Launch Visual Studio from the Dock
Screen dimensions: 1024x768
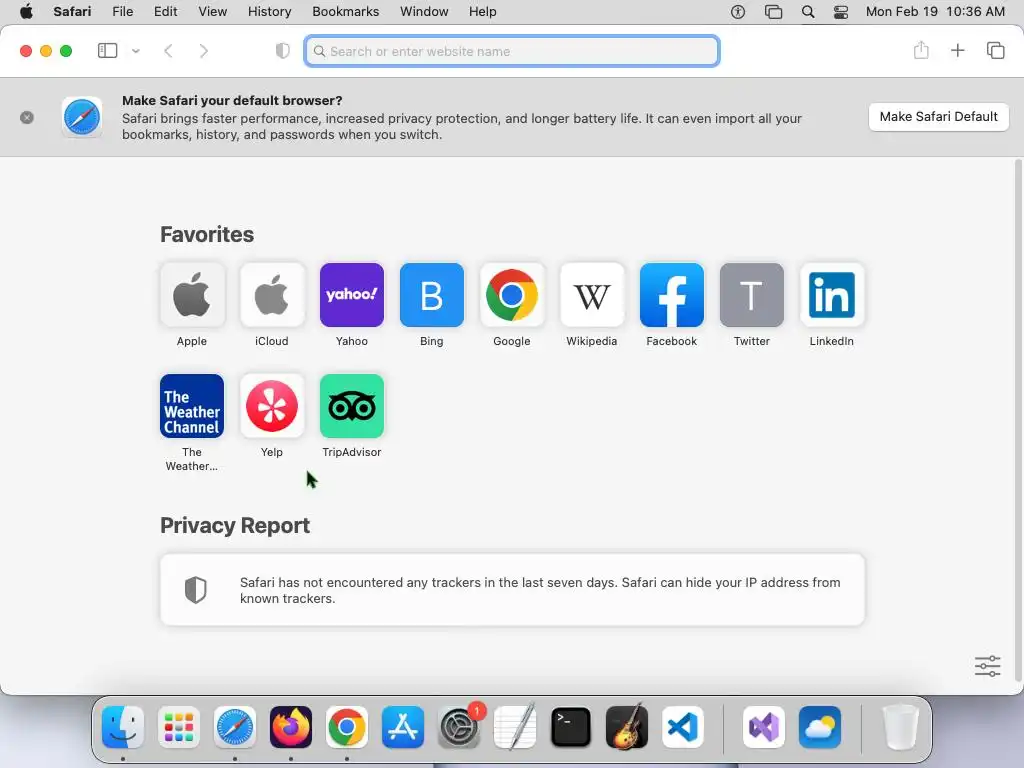pyautogui.click(x=763, y=727)
